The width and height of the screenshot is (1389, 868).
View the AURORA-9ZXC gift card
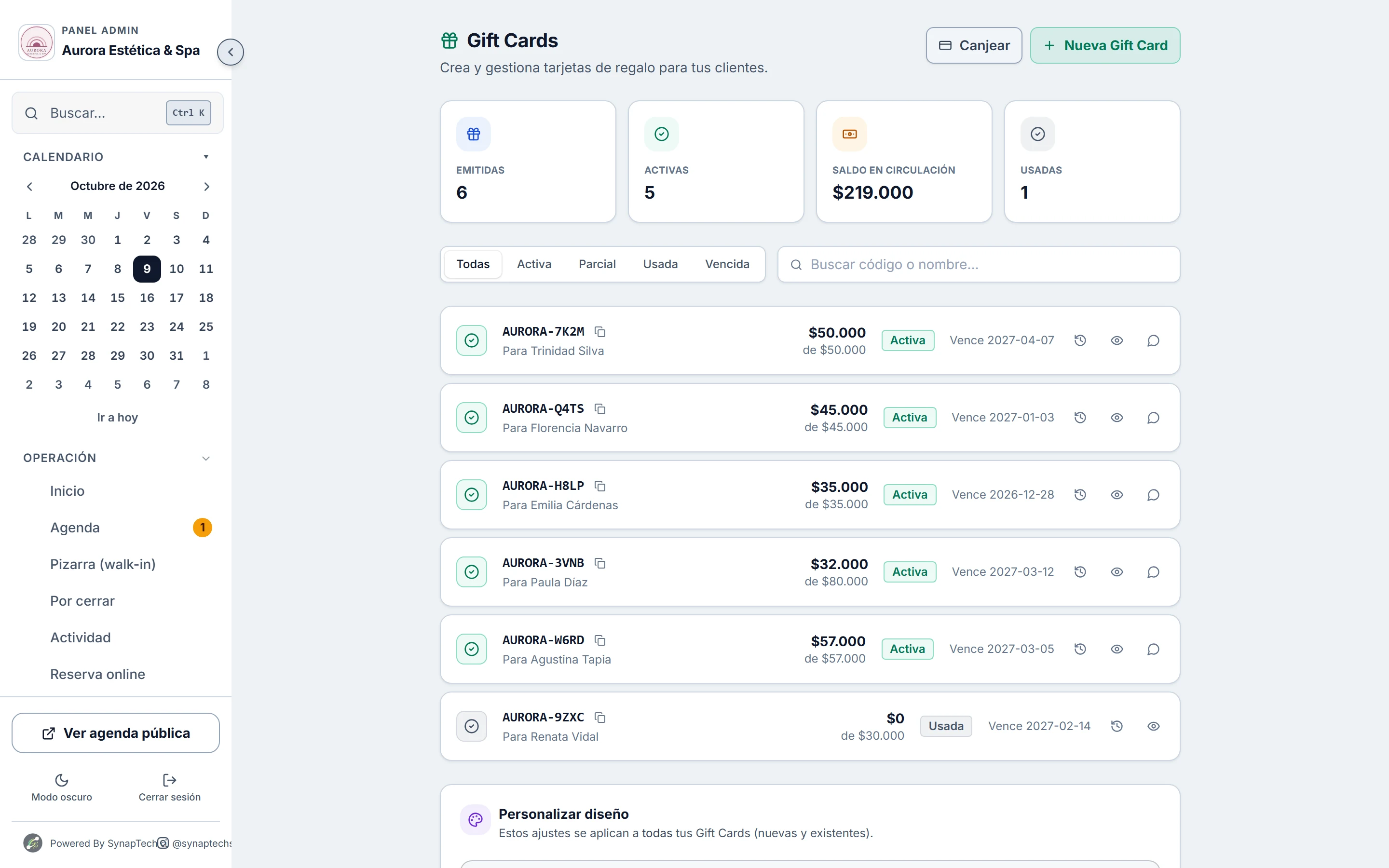(1153, 726)
